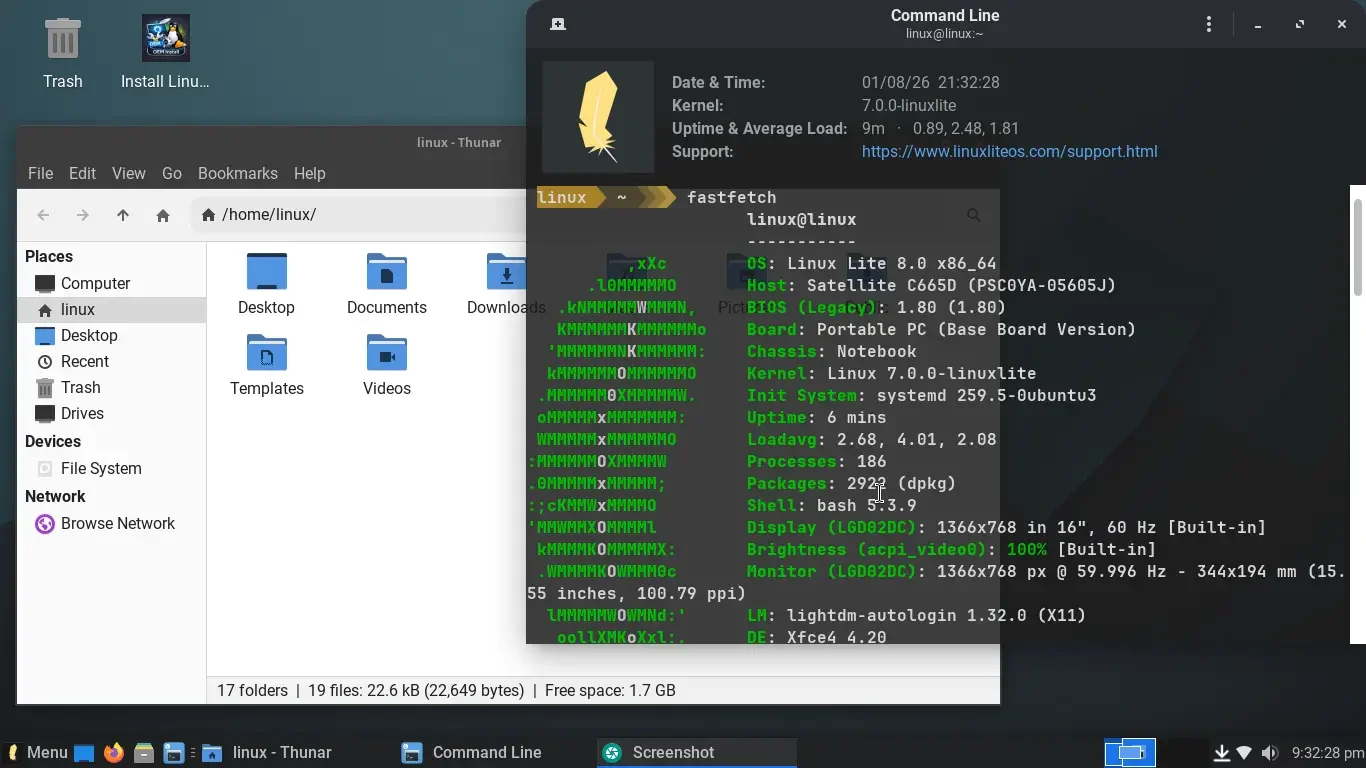
Task: Click the /home/linux/ path field
Action: click(360, 215)
